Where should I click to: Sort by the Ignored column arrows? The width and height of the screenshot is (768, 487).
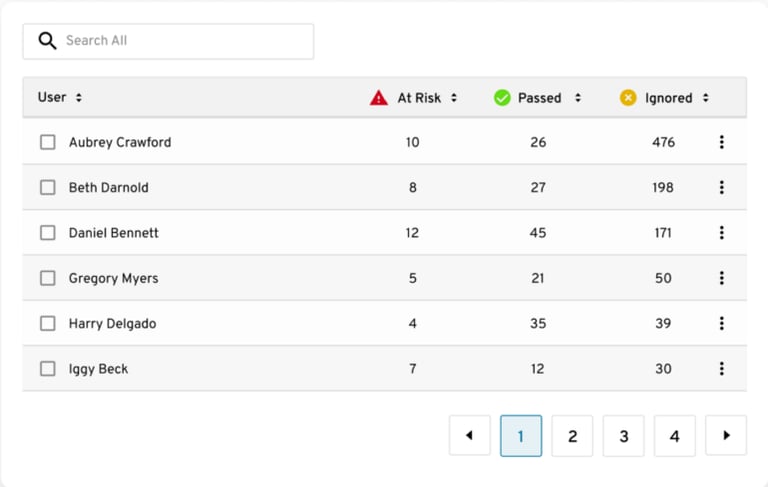pos(706,98)
